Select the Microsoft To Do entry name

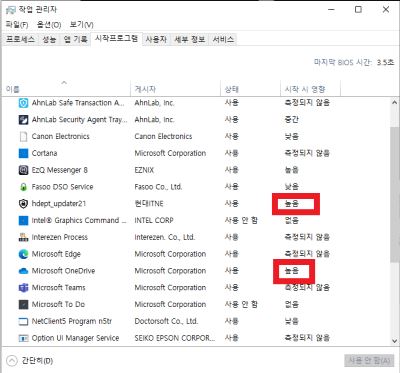[58, 304]
